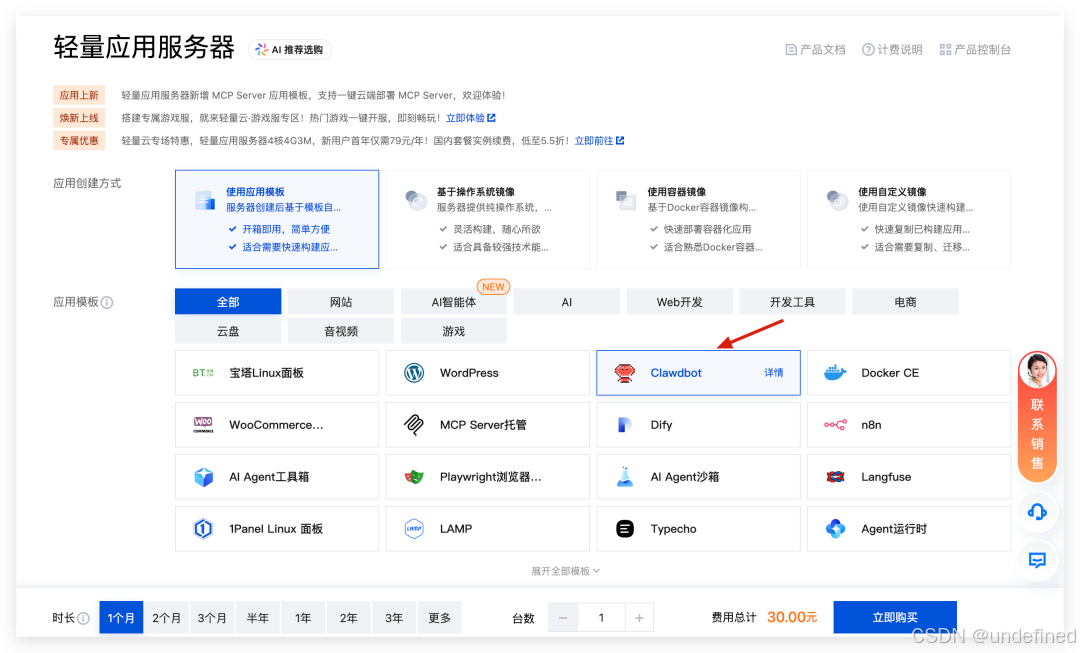Select the WordPress application template icon
The image size is (1080, 653).
pos(413,372)
